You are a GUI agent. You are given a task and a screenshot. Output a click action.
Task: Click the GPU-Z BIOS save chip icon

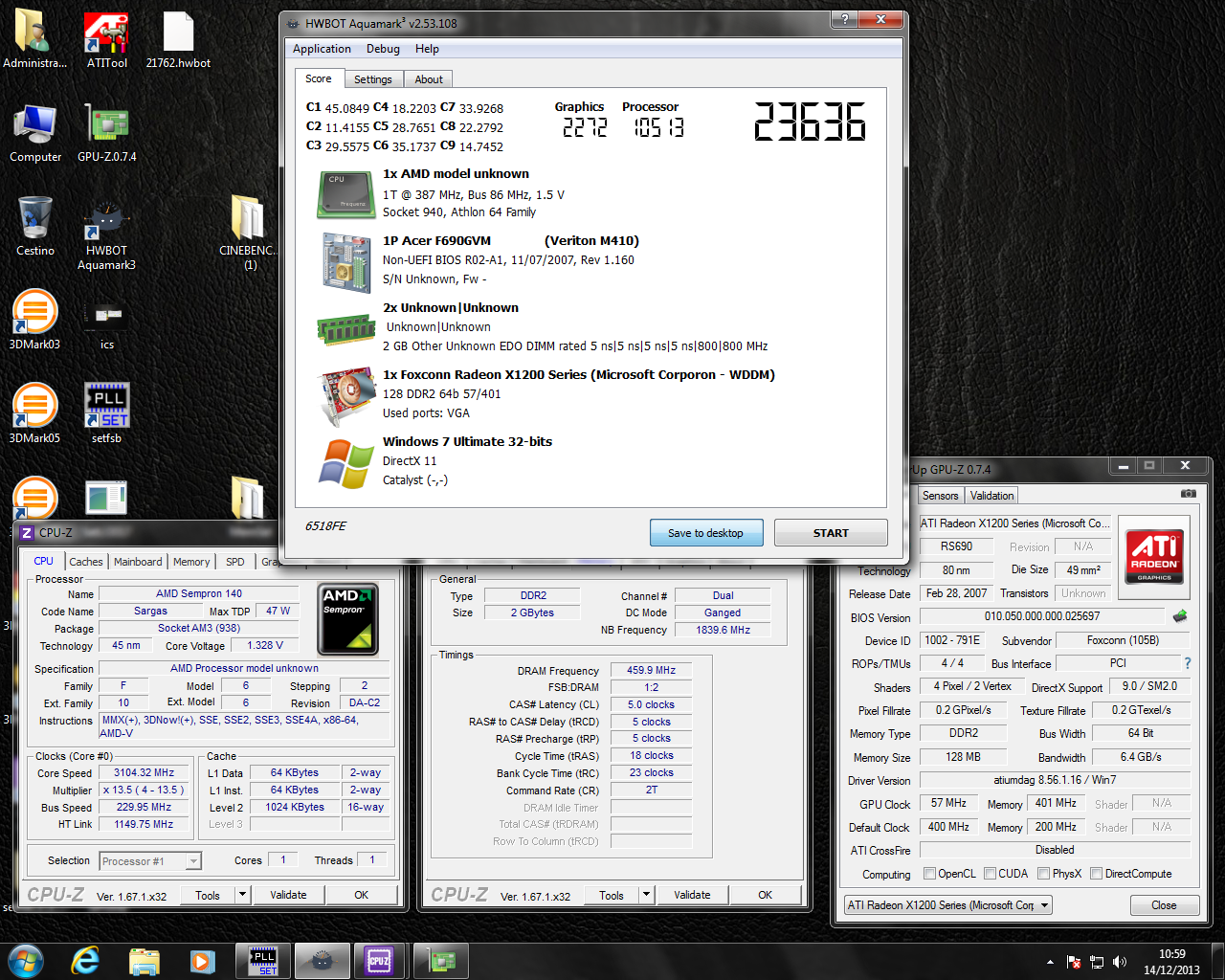pos(1179,616)
